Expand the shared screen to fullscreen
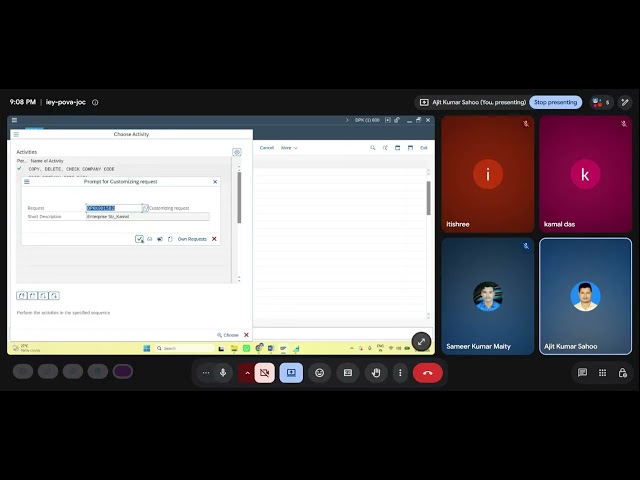Image resolution: width=640 pixels, height=480 pixels. [421, 342]
